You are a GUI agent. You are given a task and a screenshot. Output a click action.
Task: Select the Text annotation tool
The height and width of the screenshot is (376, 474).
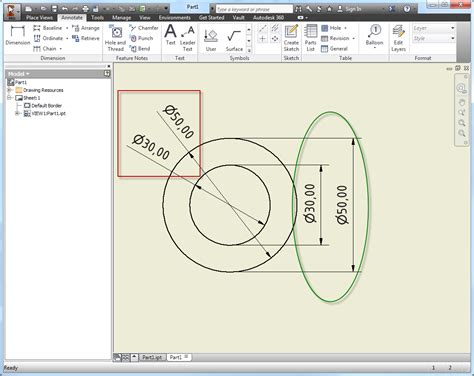click(170, 35)
